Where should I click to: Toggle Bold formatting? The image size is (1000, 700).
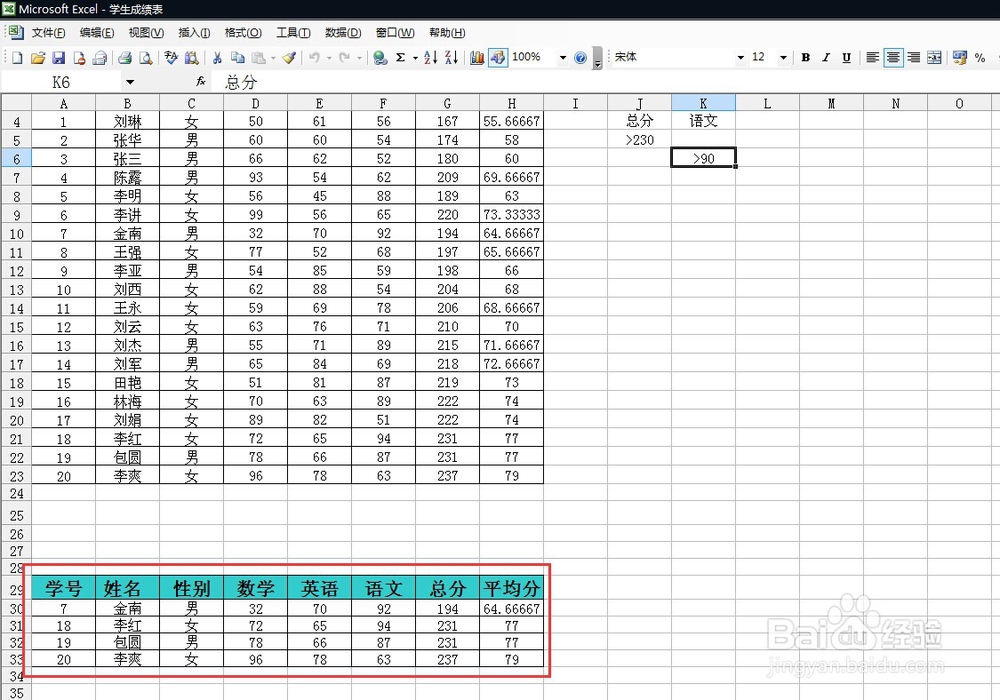[x=805, y=58]
